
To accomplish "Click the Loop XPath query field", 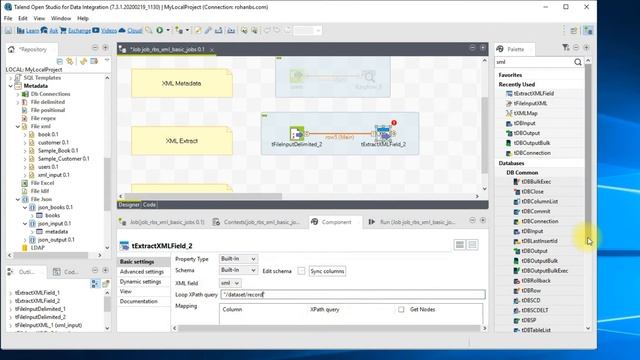I will (353, 294).
